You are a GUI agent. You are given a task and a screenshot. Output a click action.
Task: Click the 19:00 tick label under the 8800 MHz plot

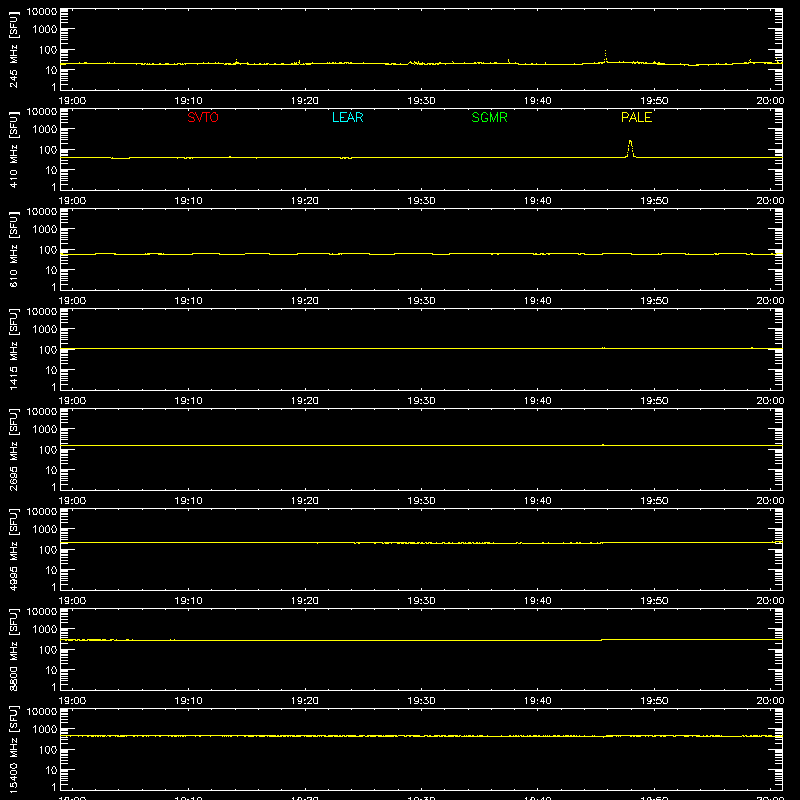[72, 701]
